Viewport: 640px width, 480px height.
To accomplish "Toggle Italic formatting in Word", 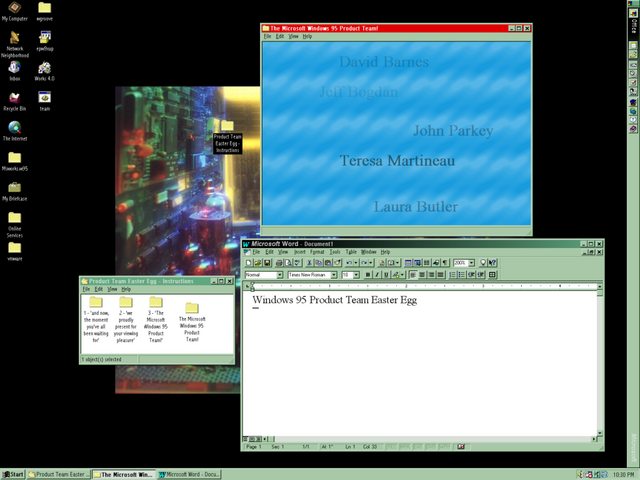I will click(377, 275).
